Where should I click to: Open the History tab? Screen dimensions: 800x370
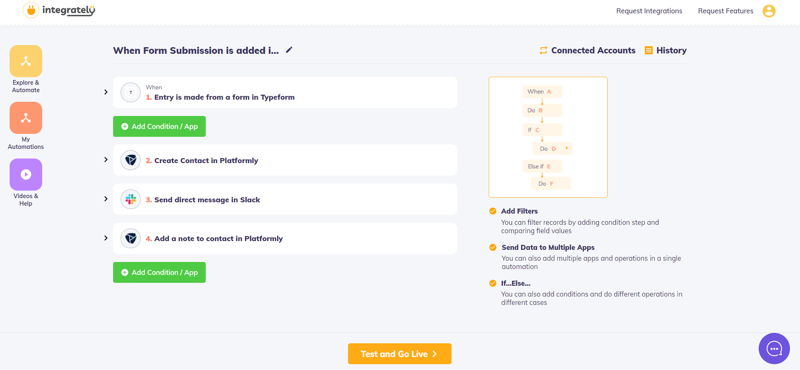coord(665,50)
